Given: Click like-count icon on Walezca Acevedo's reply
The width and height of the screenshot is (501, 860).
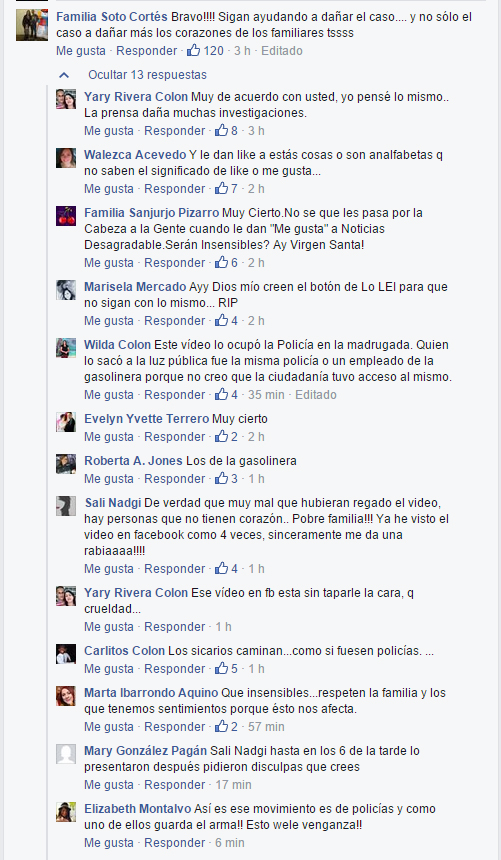Looking at the screenshot, I should [221, 188].
